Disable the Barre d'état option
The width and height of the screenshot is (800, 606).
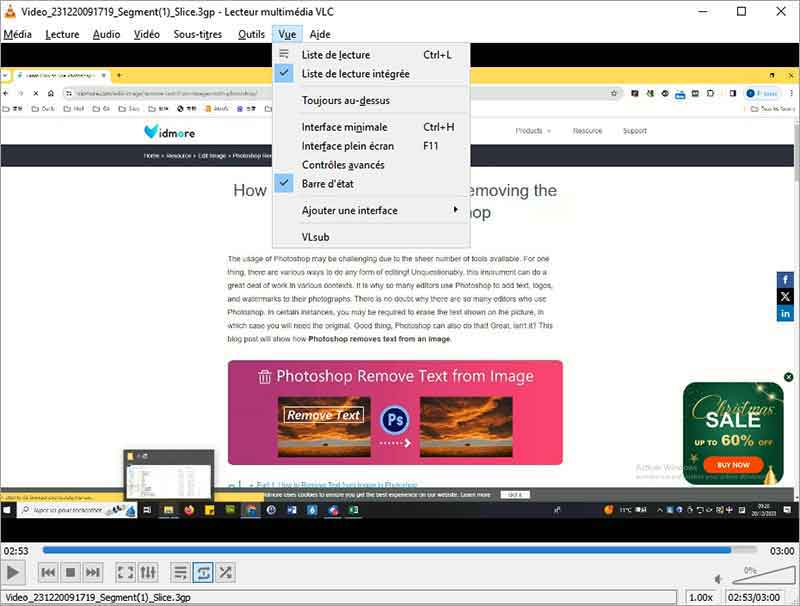pyautogui.click(x=327, y=184)
